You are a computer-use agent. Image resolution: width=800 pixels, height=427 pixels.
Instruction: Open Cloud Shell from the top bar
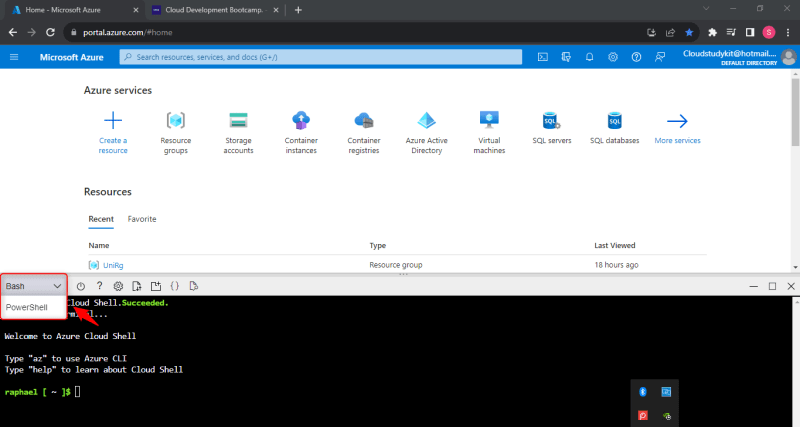[x=543, y=57]
